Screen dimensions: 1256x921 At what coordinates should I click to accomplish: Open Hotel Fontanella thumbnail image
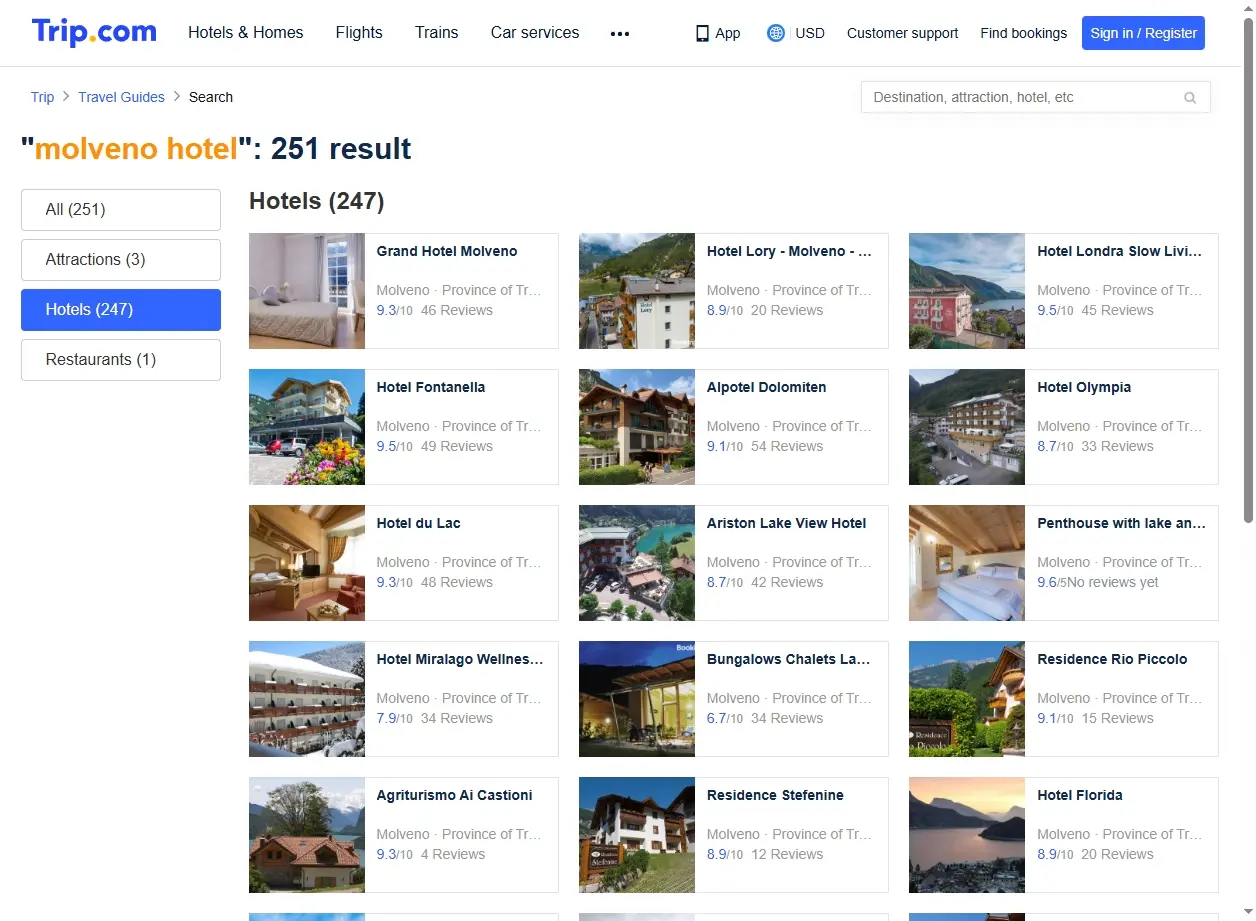coord(307,427)
